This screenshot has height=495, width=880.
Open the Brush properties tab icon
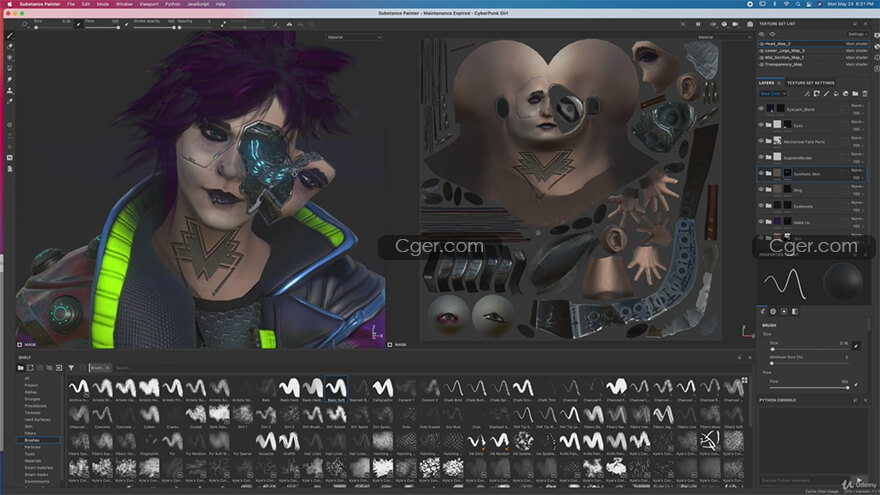pos(763,311)
